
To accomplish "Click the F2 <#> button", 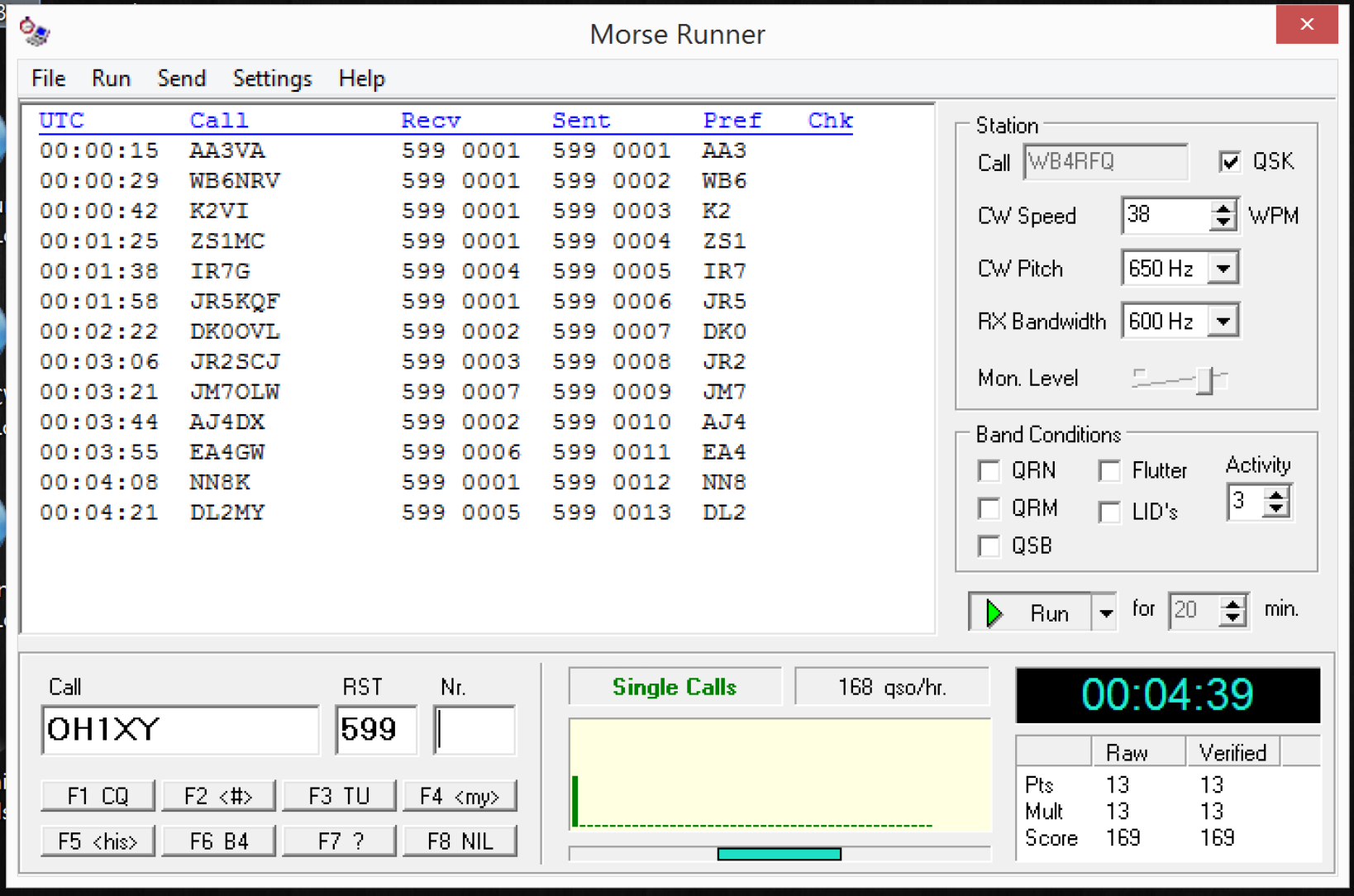I will tap(218, 796).
